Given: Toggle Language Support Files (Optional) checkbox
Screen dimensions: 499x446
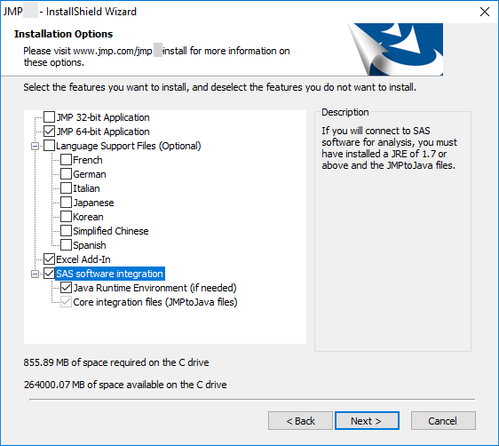Looking at the screenshot, I should click(49, 146).
